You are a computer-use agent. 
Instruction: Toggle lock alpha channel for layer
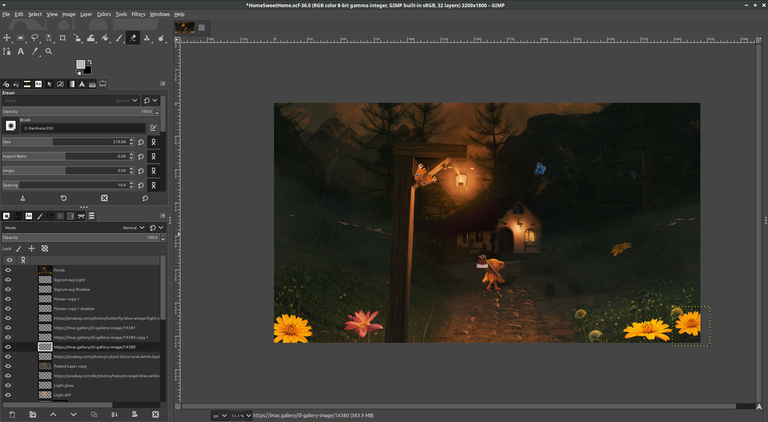point(45,249)
